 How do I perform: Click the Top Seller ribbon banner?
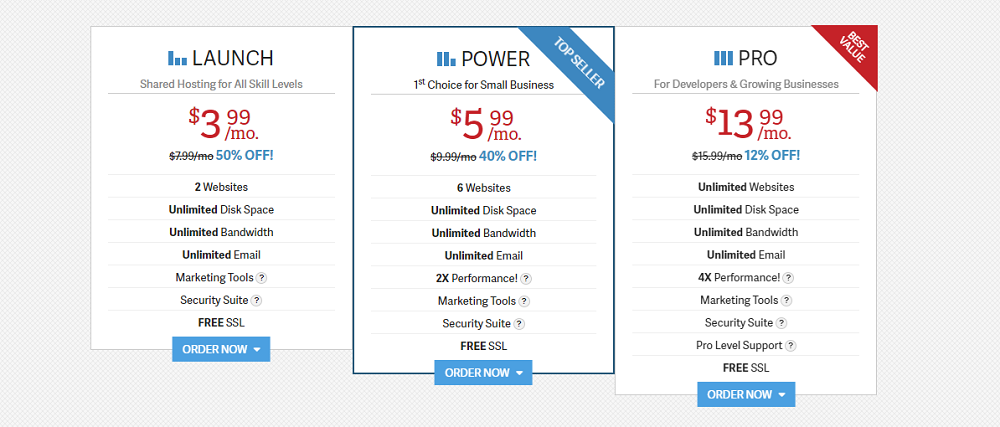coord(579,62)
